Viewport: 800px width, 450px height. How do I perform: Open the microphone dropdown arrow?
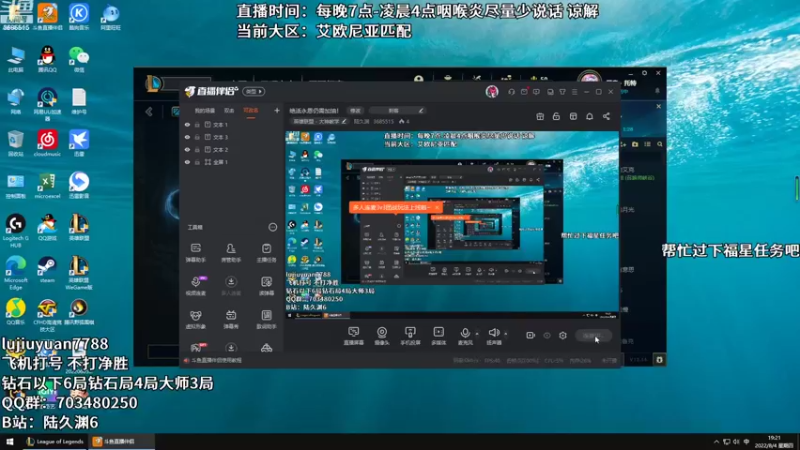pyautogui.click(x=477, y=334)
